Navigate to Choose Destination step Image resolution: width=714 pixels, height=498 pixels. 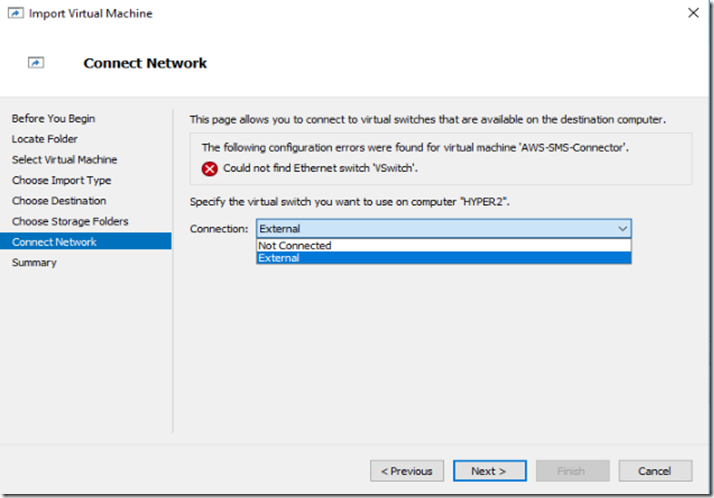(x=59, y=201)
